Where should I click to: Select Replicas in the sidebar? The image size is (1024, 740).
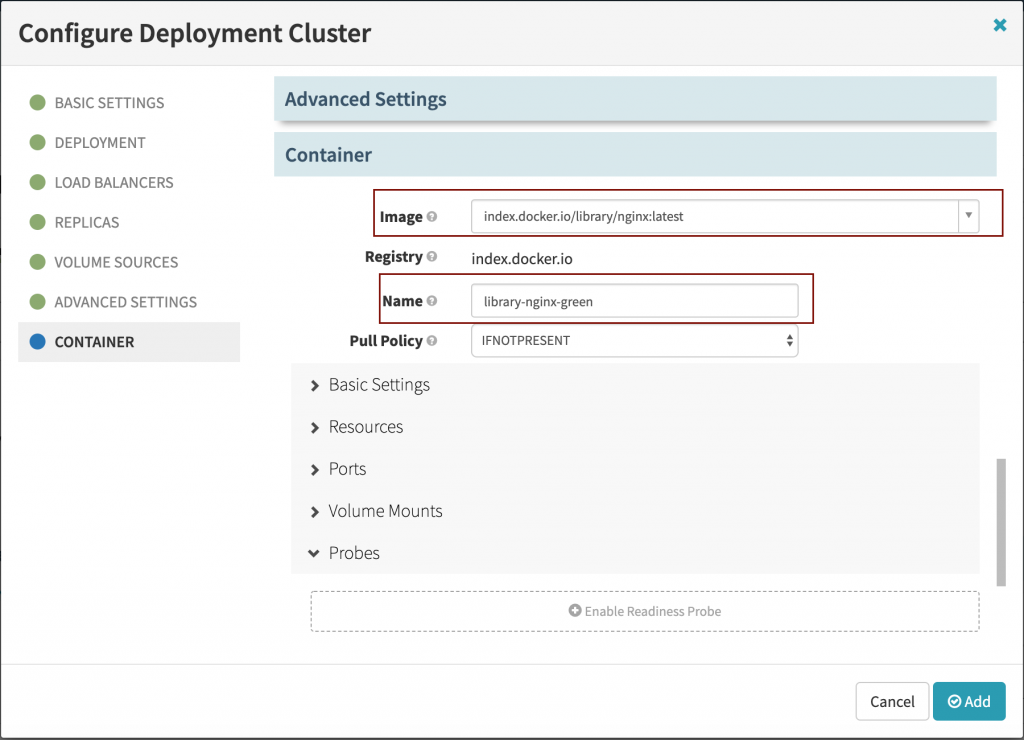[x=87, y=223]
